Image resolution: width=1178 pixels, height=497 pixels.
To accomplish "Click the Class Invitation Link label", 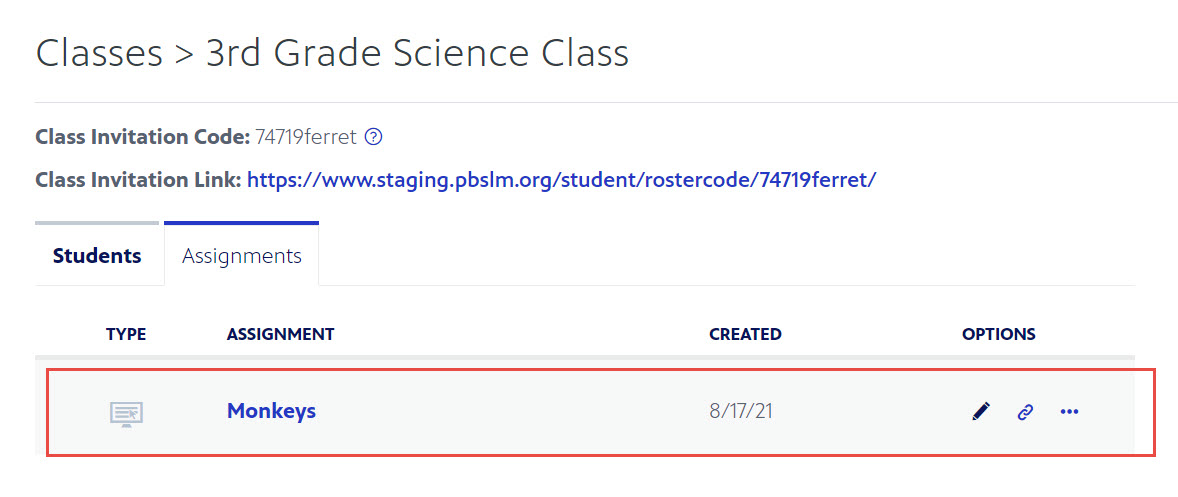I will 138,180.
